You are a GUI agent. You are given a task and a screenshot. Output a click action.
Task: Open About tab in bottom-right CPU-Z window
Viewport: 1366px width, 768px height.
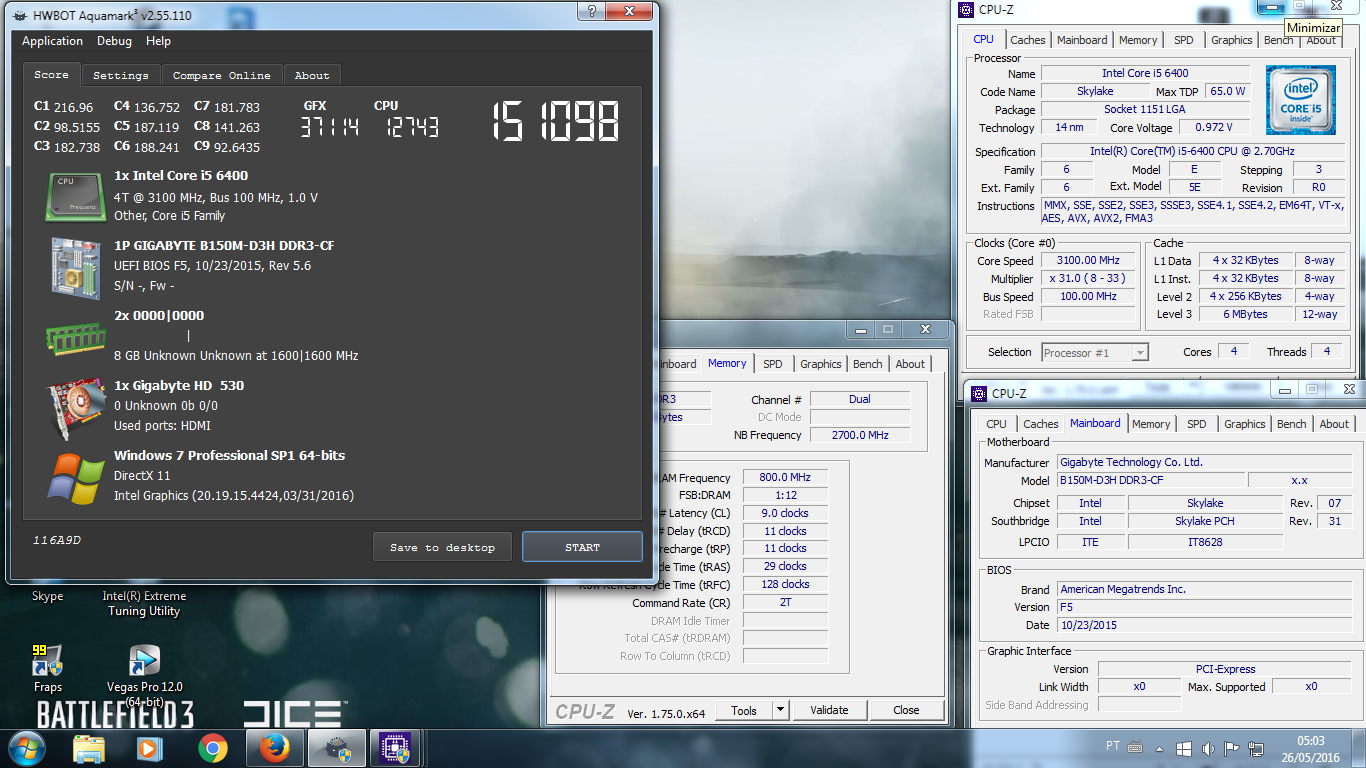tap(1334, 424)
